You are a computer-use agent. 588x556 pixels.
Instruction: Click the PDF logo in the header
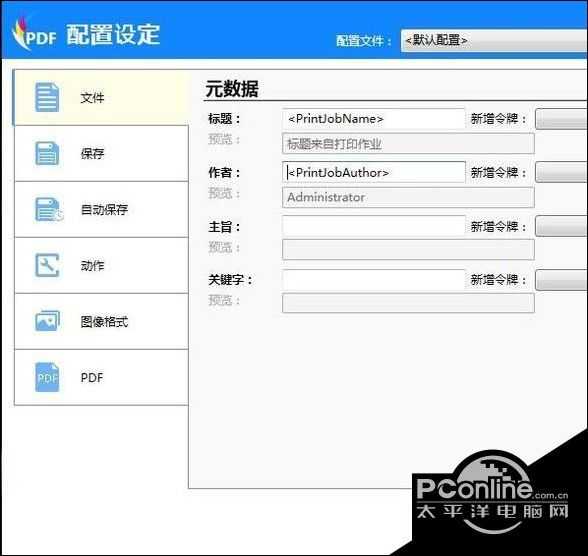(x=34, y=34)
